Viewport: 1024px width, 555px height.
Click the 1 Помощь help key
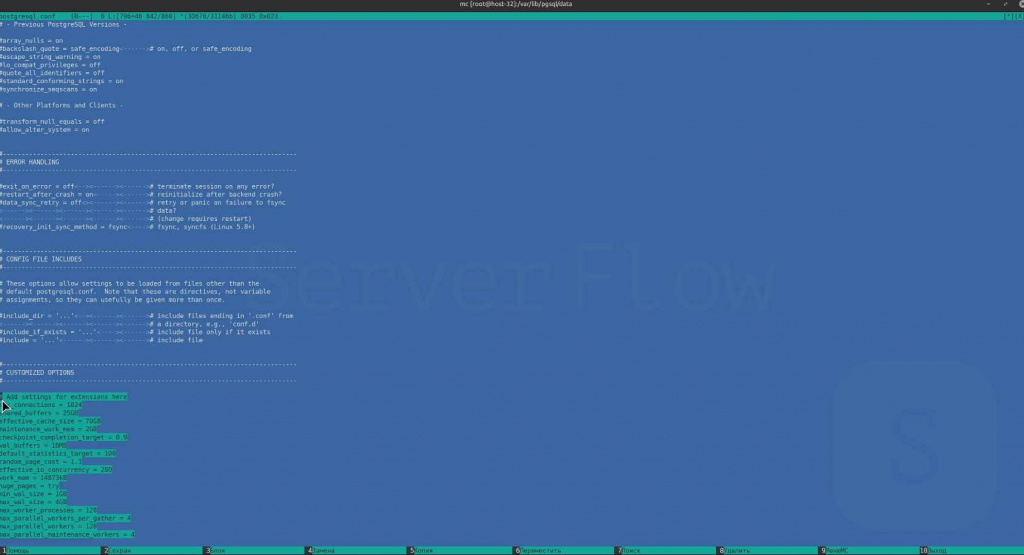coord(20,550)
